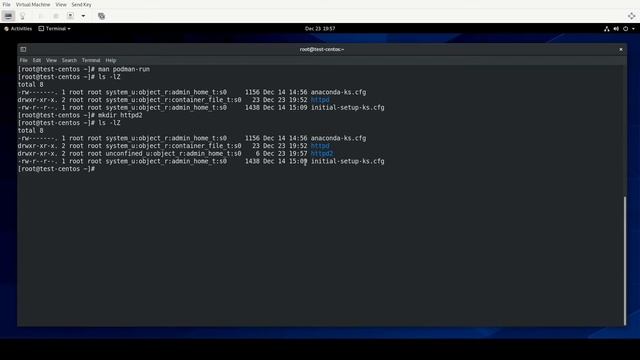The height and width of the screenshot is (360, 640).
Task: Click the shut down VM toolbar icon
Action: tap(70, 16)
